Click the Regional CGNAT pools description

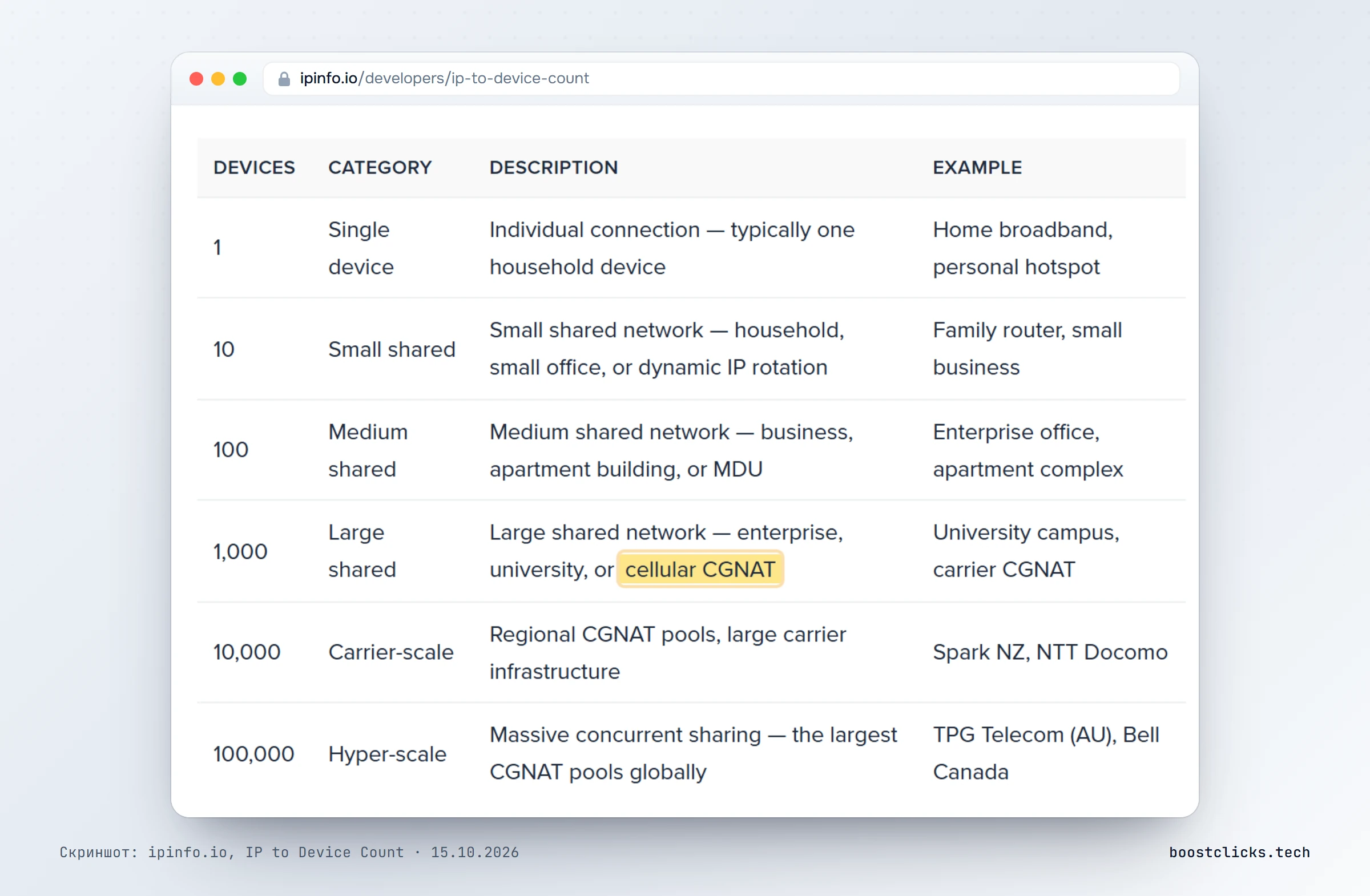(x=668, y=652)
